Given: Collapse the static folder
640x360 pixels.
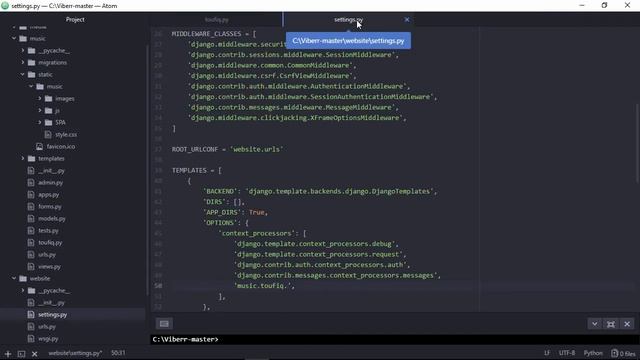Looking at the screenshot, I should click(23, 74).
